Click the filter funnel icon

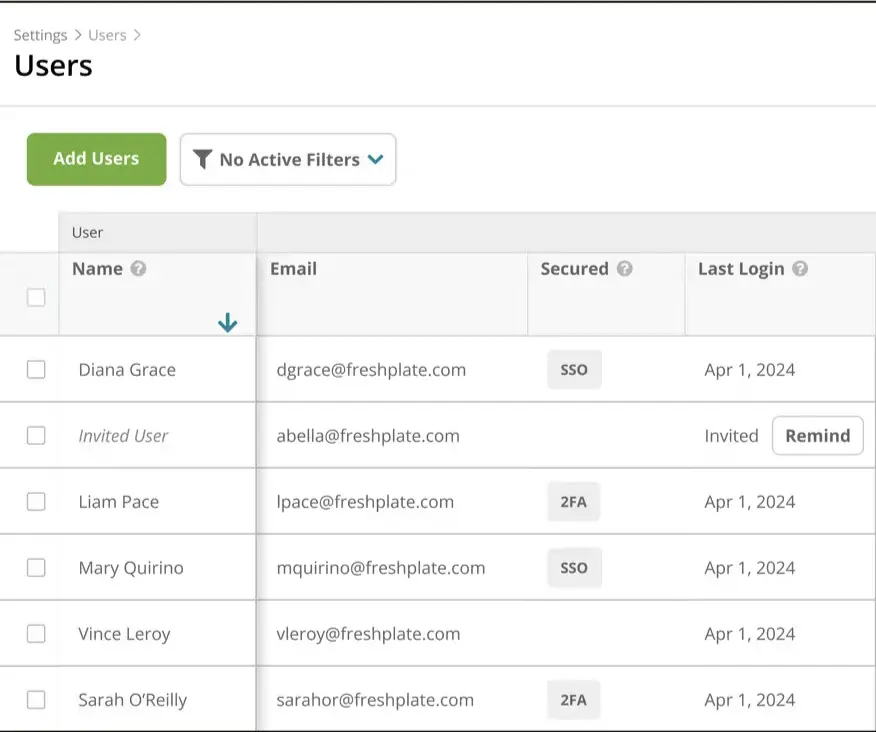click(204, 159)
